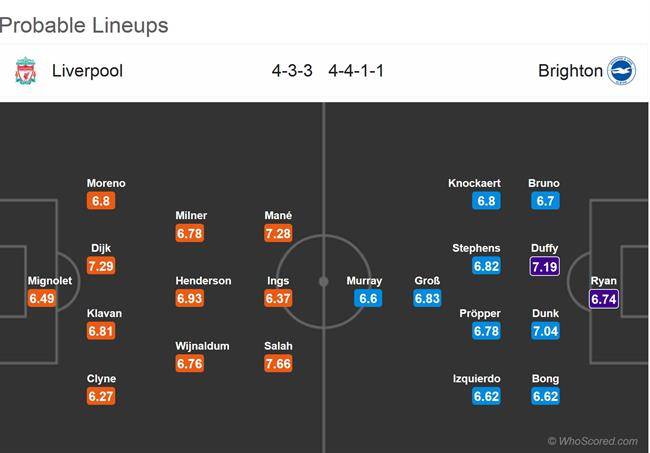Click the Henderson player name

point(203,281)
